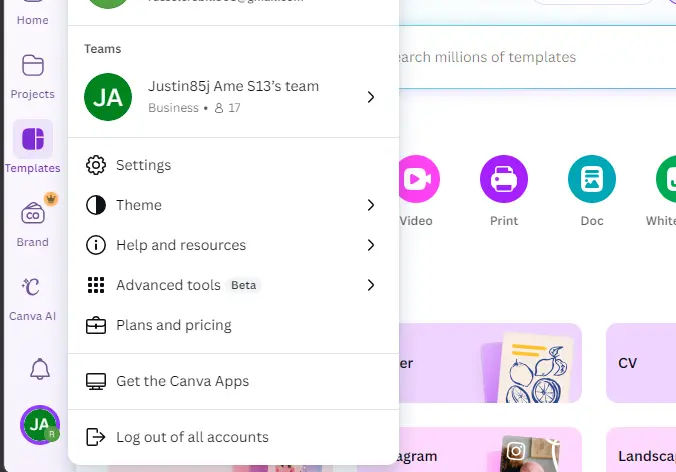Log out of all accounts
This screenshot has height=472, width=676.
233,437
